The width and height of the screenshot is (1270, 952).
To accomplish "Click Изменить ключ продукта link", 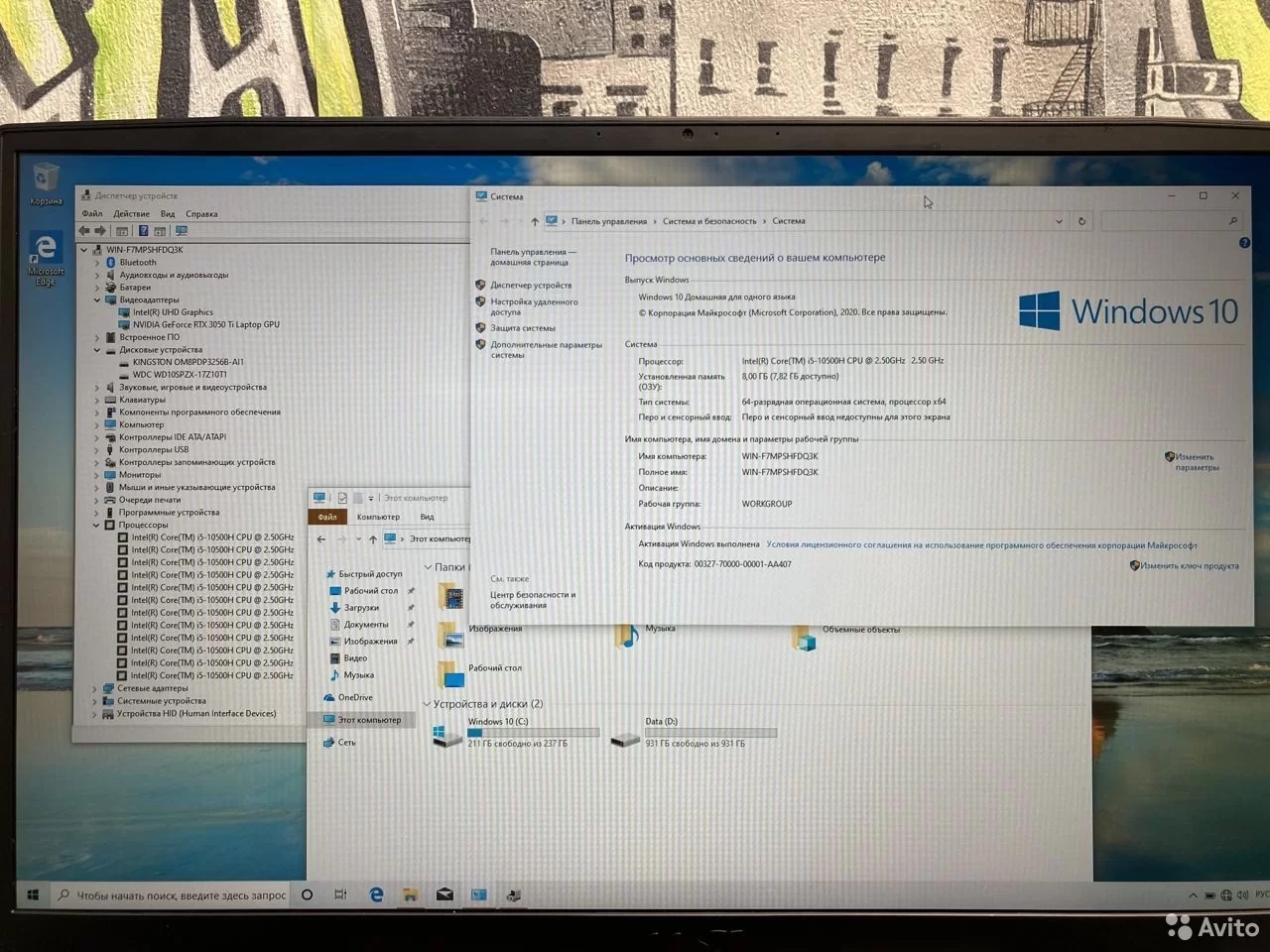I will tap(1190, 566).
